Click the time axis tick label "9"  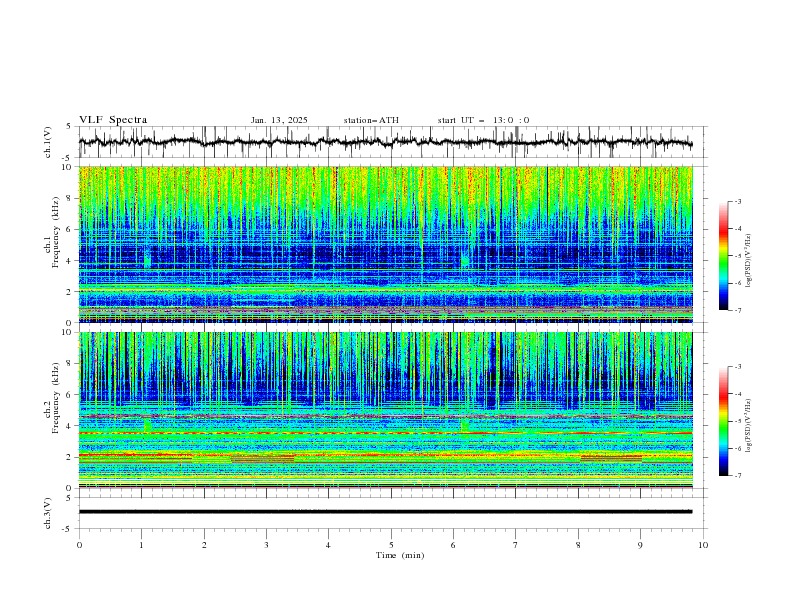[x=640, y=545]
